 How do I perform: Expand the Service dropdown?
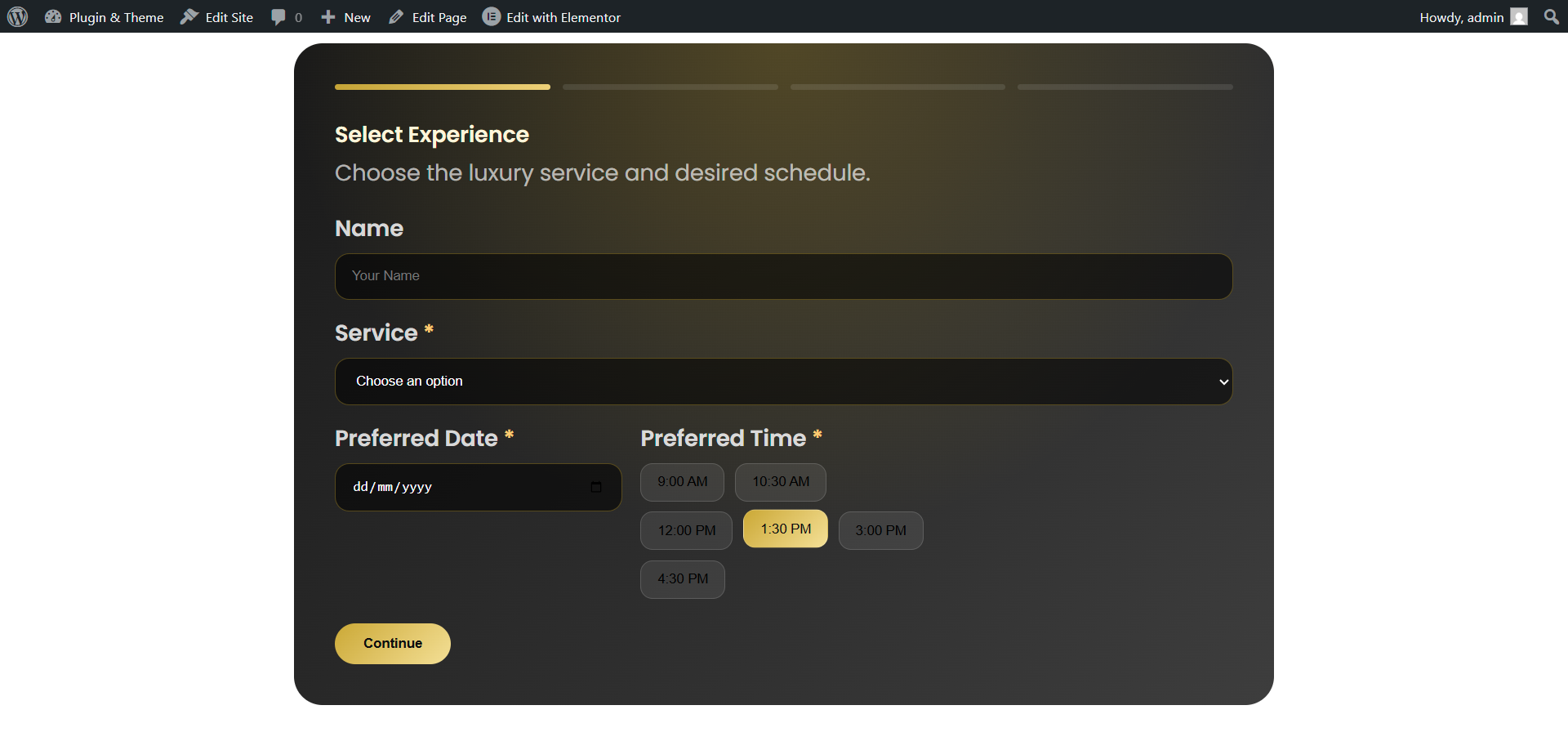[x=783, y=382]
